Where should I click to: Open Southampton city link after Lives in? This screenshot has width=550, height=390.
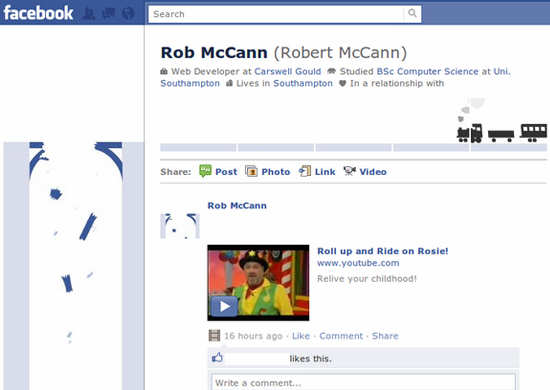(303, 83)
